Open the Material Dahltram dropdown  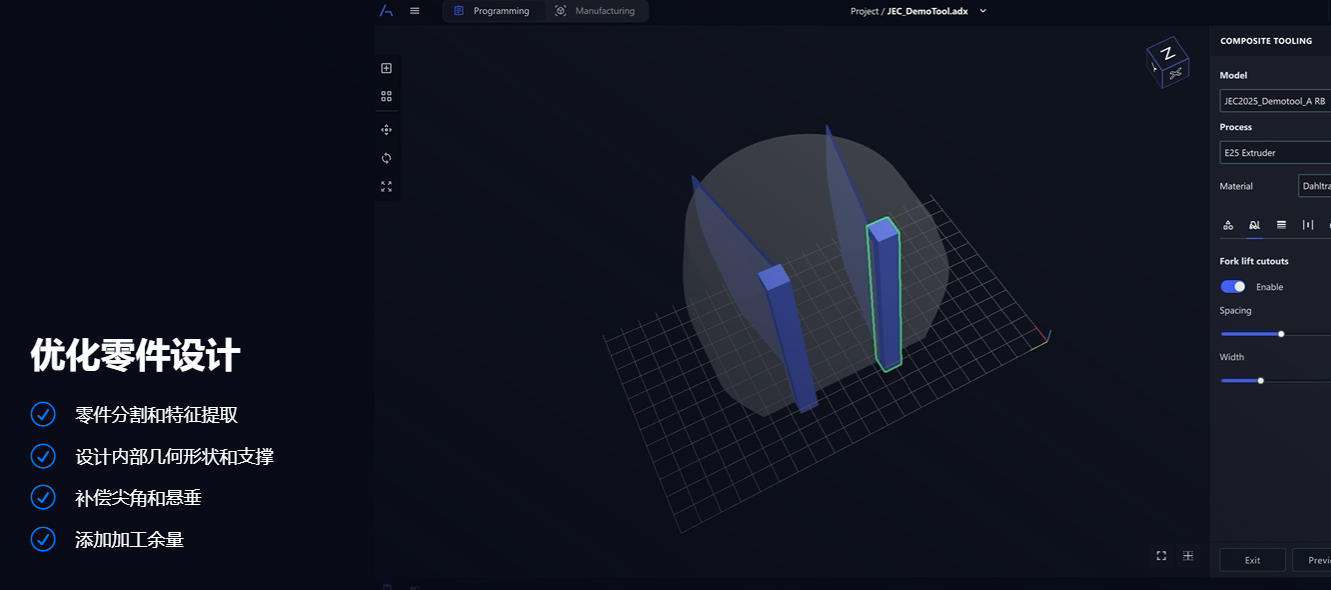click(x=1314, y=186)
